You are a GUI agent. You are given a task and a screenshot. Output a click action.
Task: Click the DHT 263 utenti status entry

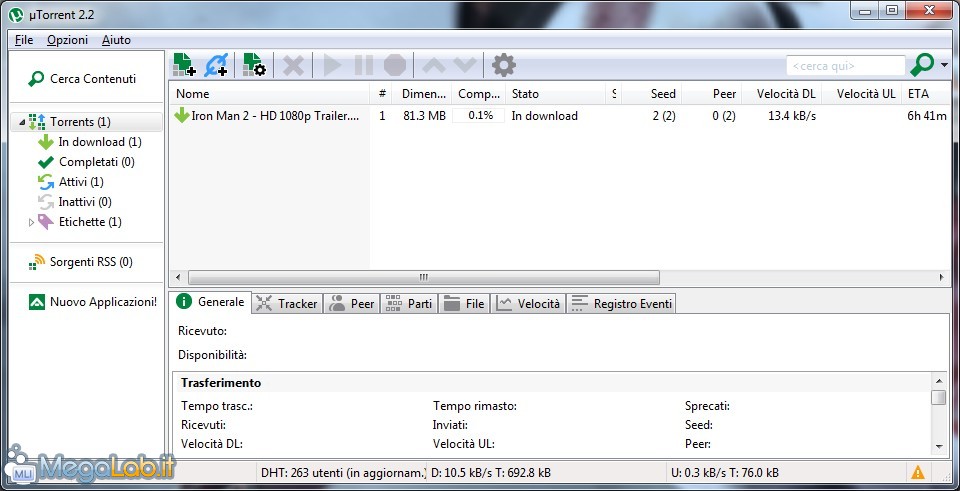(x=342, y=473)
